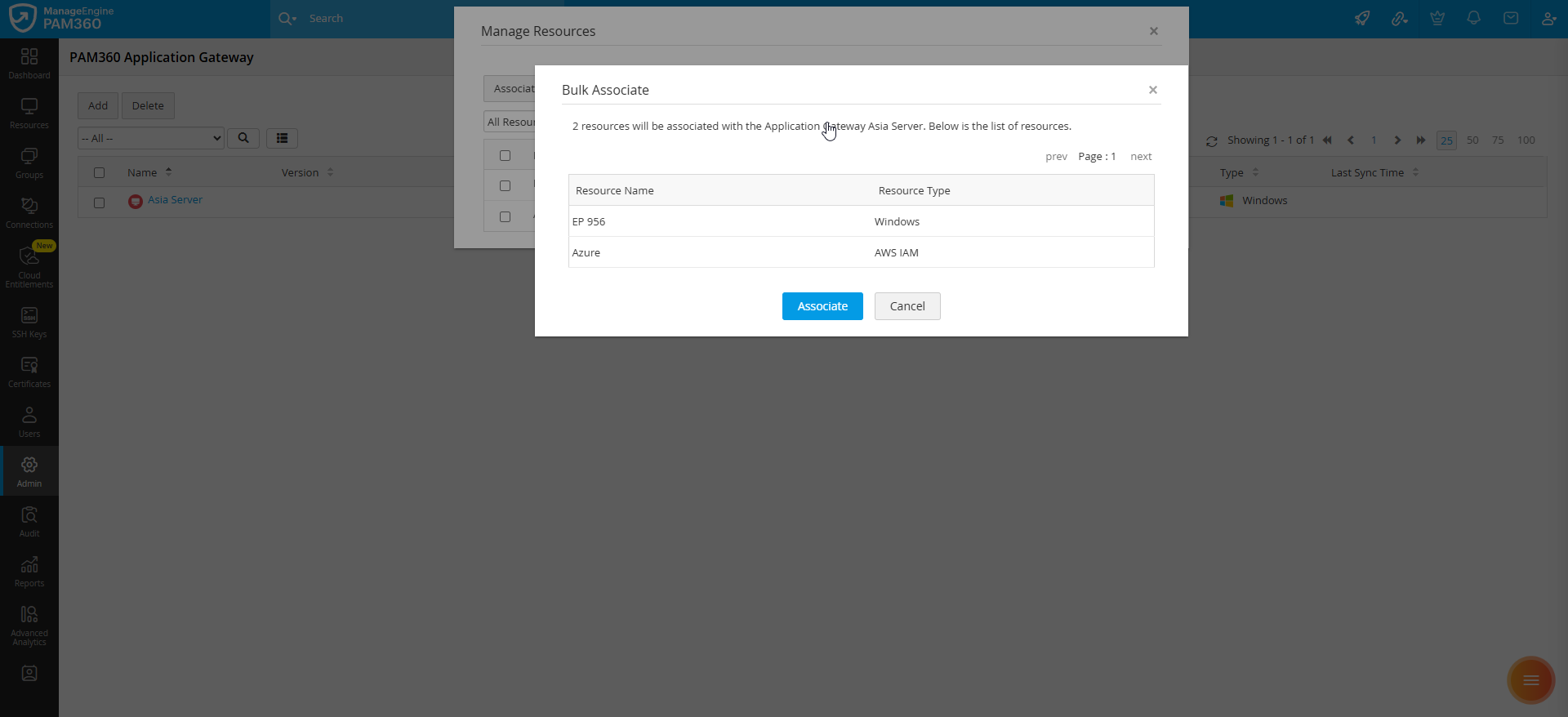Click the PAM360 shield logo
This screenshot has height=717, width=1568.
coord(22,18)
